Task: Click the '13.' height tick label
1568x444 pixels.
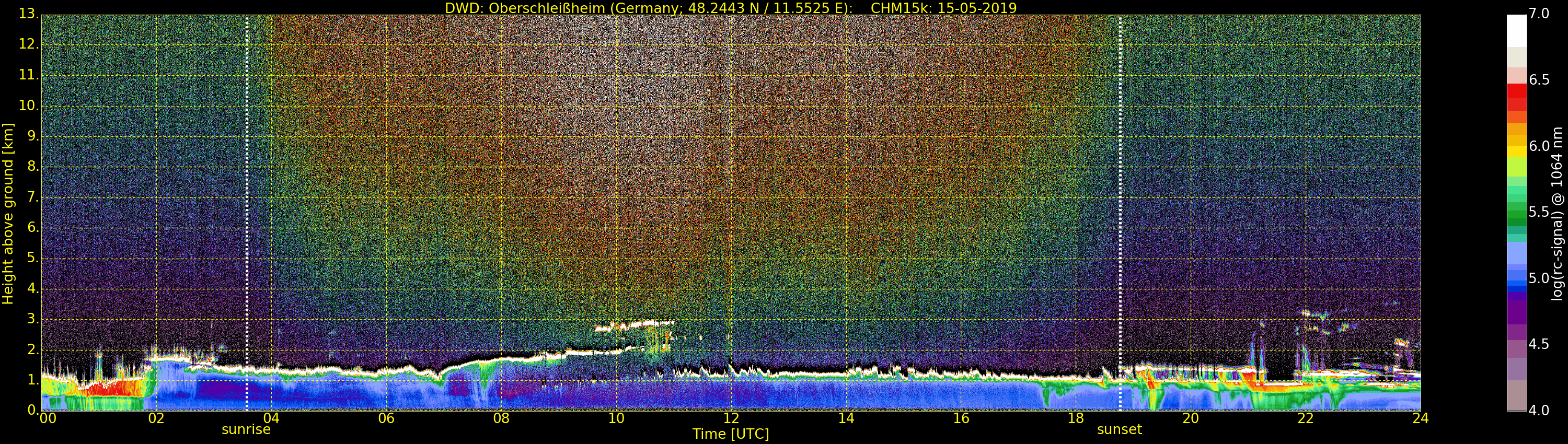Action: pos(29,14)
